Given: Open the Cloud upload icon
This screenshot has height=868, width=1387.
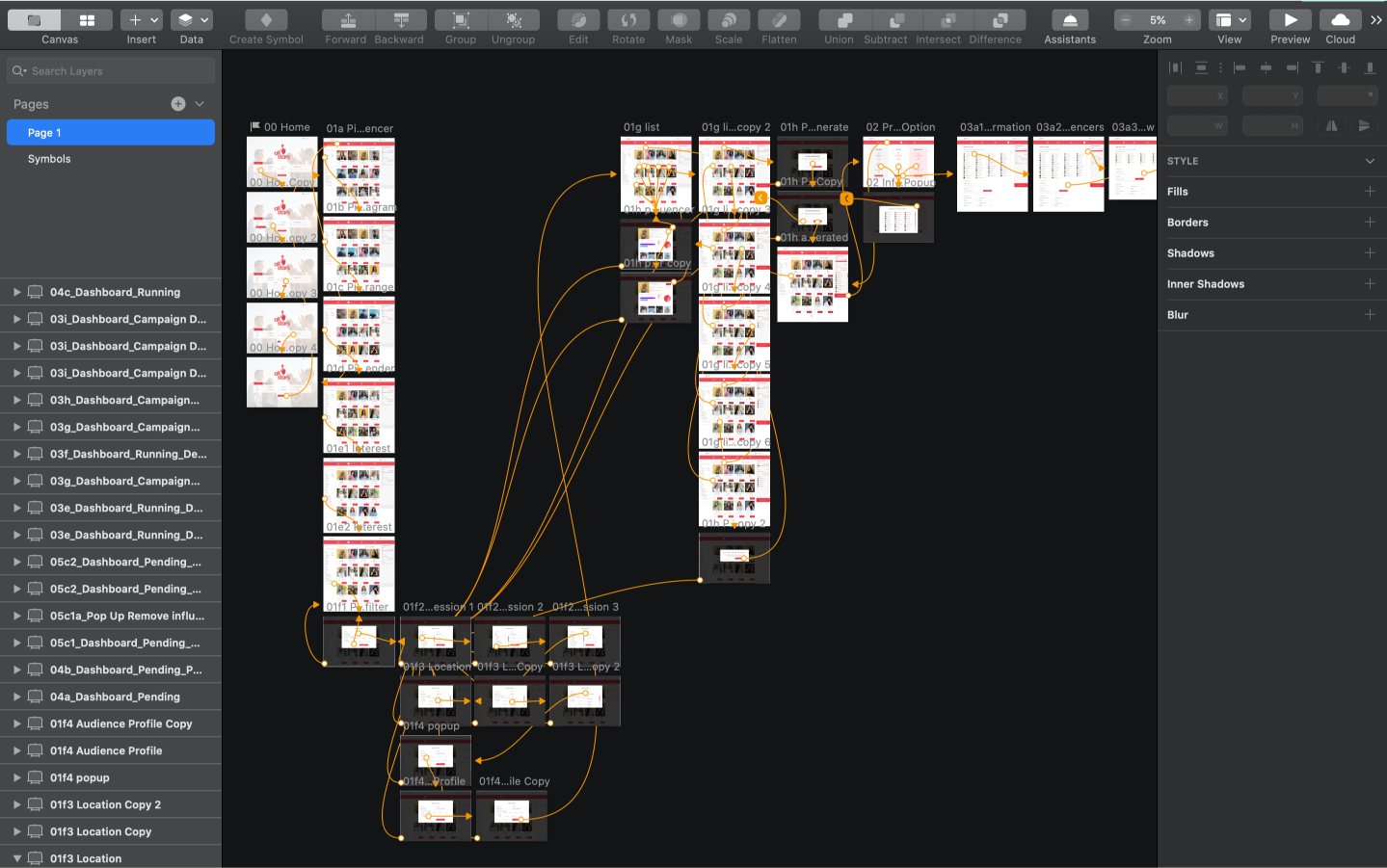Looking at the screenshot, I should (1340, 20).
